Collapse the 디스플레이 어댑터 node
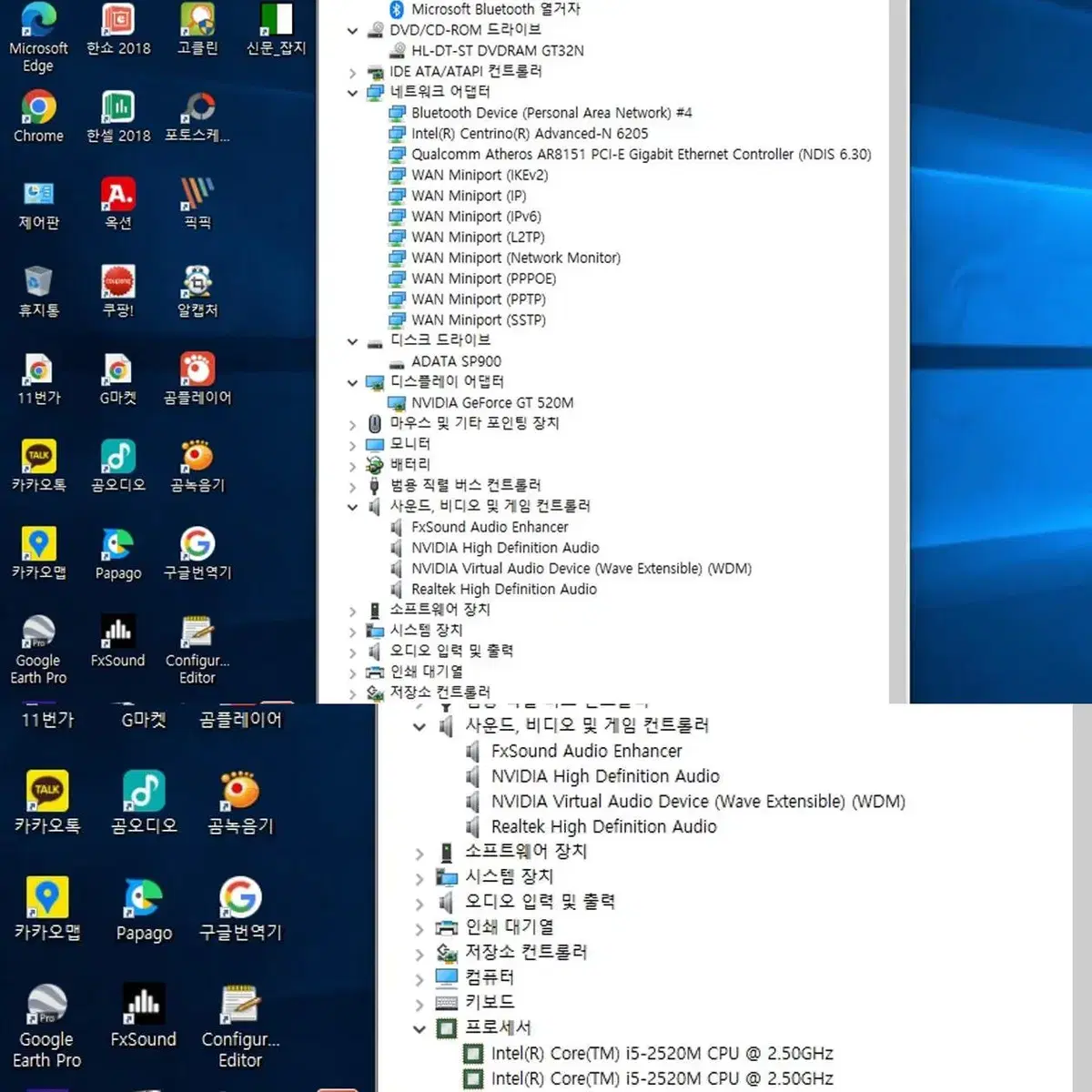Image resolution: width=1092 pixels, height=1092 pixels. [352, 382]
